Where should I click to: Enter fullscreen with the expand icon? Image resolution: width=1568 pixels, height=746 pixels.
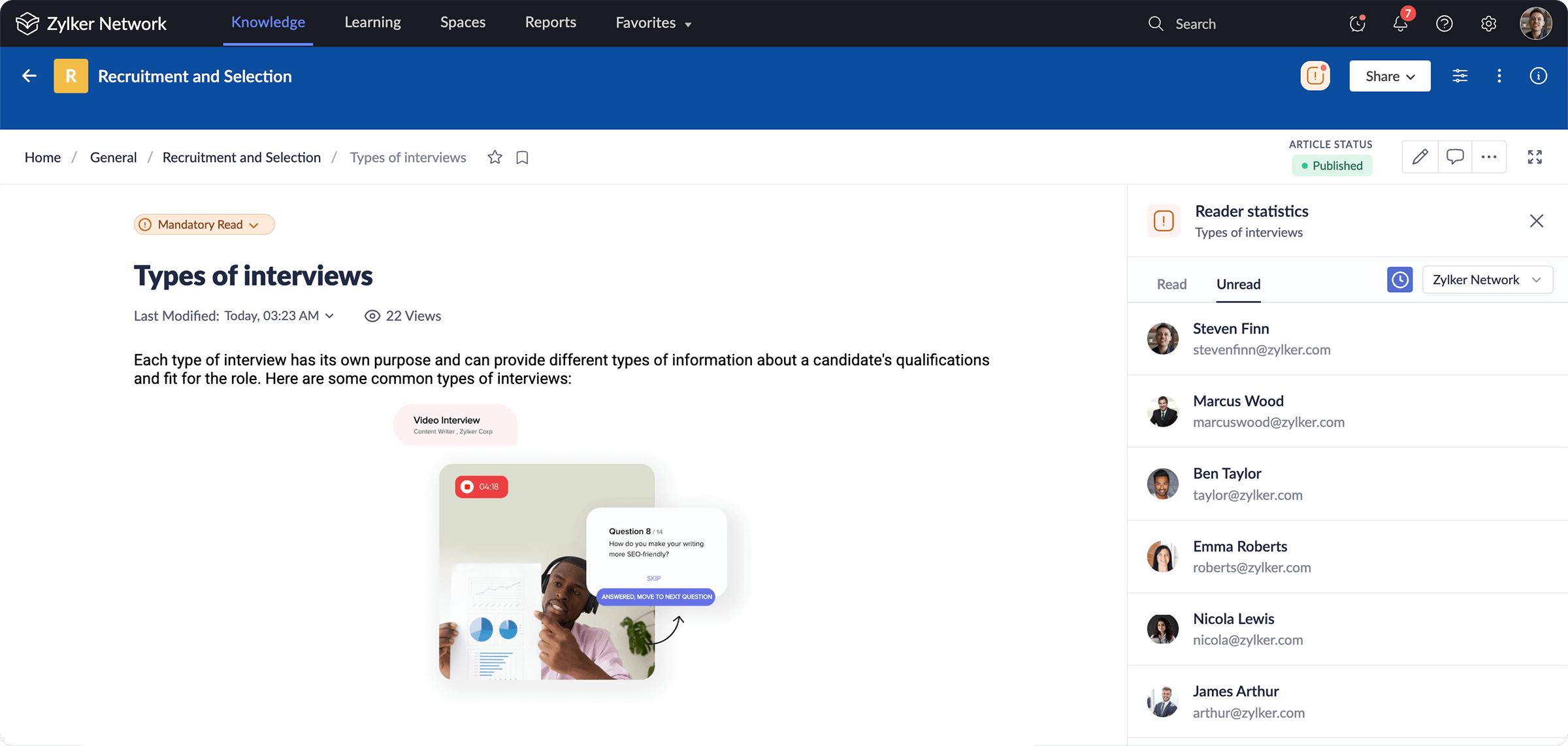click(1535, 157)
